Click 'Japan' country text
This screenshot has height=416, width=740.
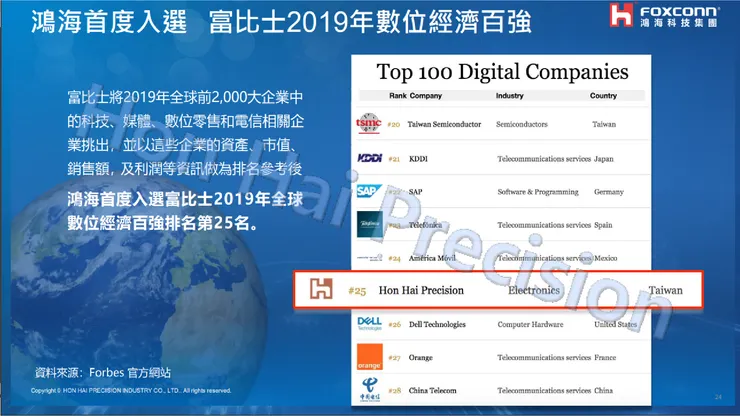(x=604, y=159)
